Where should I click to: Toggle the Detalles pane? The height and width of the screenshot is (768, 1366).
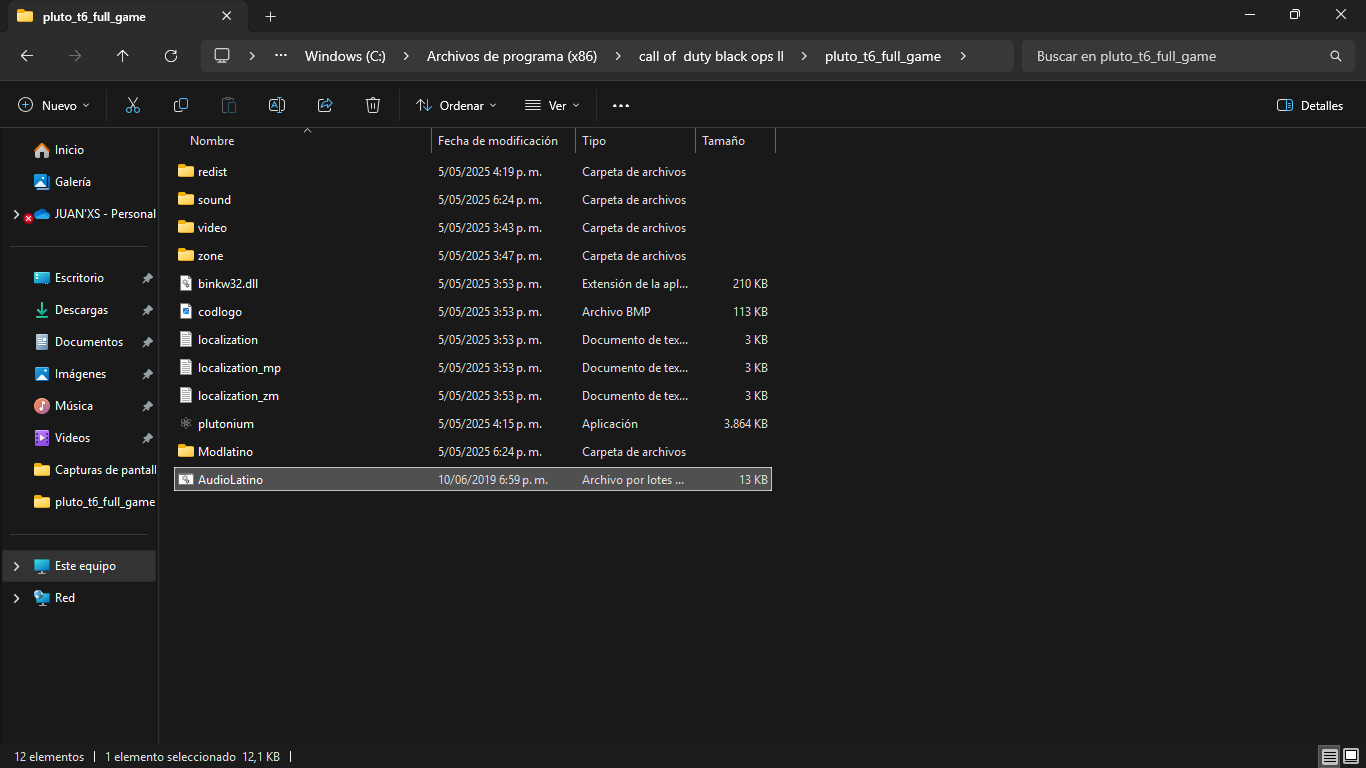[x=1310, y=105]
